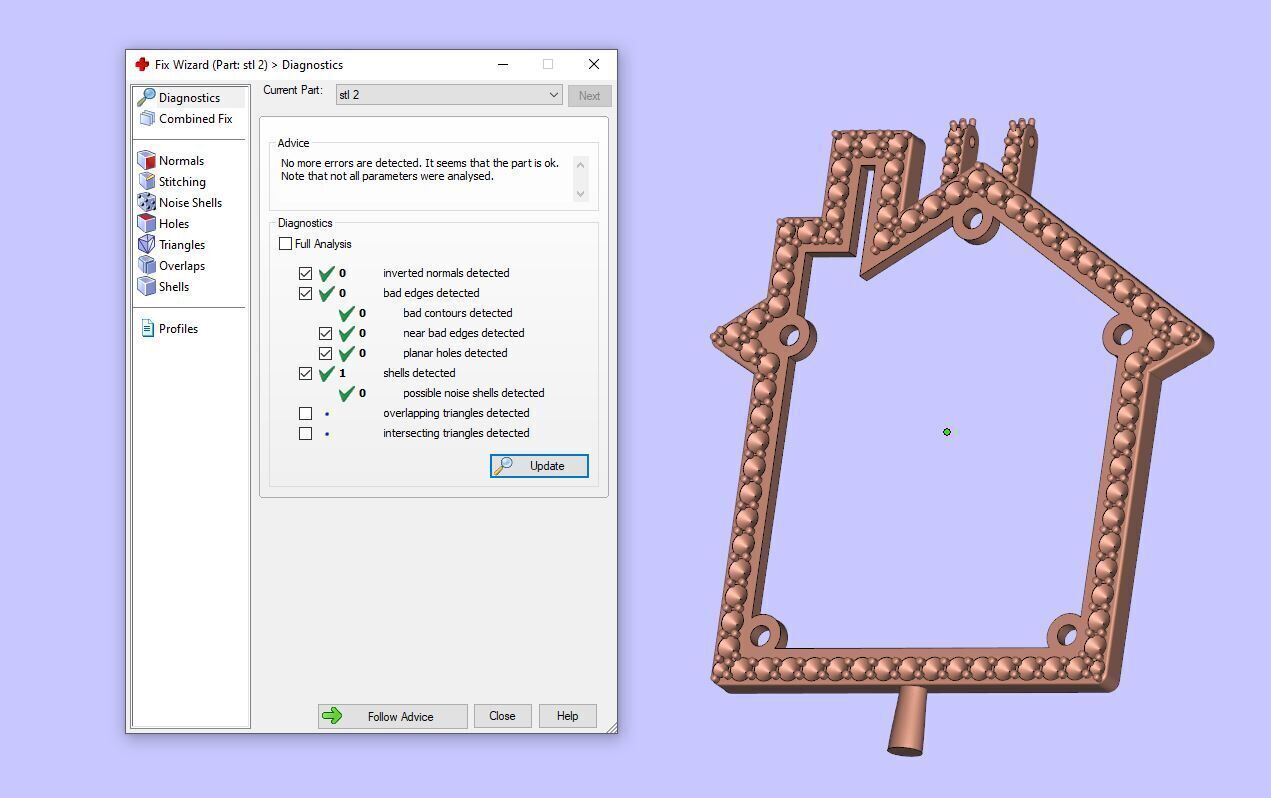
Task: Click the Next button
Action: (589, 96)
